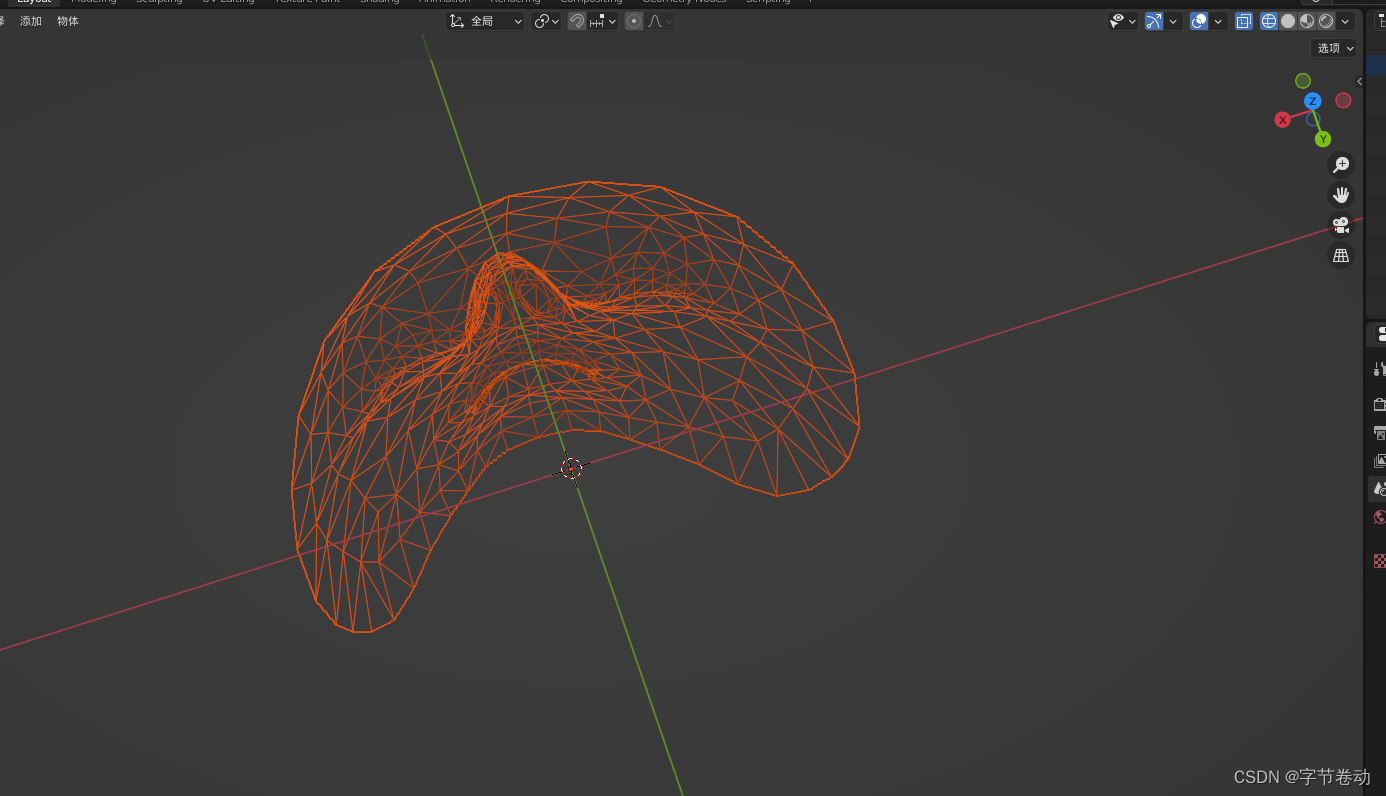Toggle X-ray mode

(x=1244, y=21)
